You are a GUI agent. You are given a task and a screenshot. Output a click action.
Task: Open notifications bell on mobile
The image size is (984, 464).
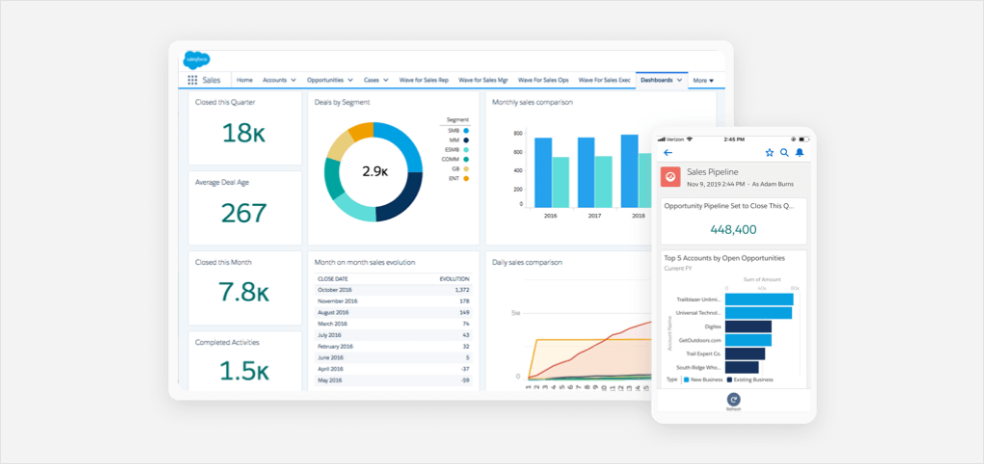click(x=800, y=153)
